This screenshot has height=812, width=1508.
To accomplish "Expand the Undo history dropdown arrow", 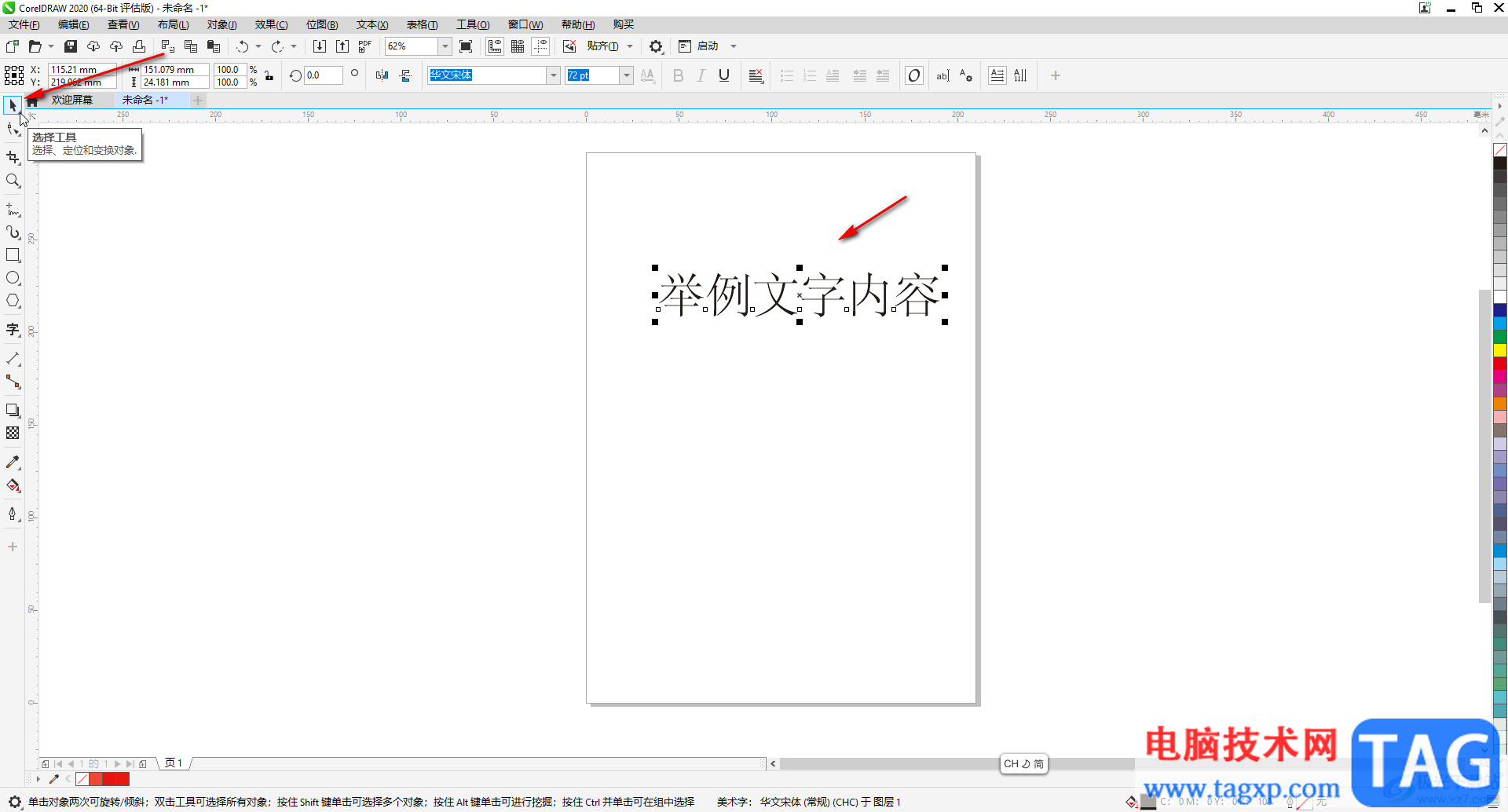I will pyautogui.click(x=258, y=46).
